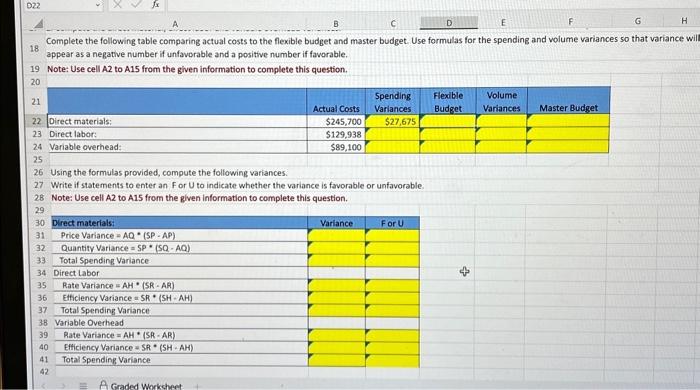Click the sheet list menu icon
Image resolution: width=700 pixels, height=390 pixels.
coord(83,386)
